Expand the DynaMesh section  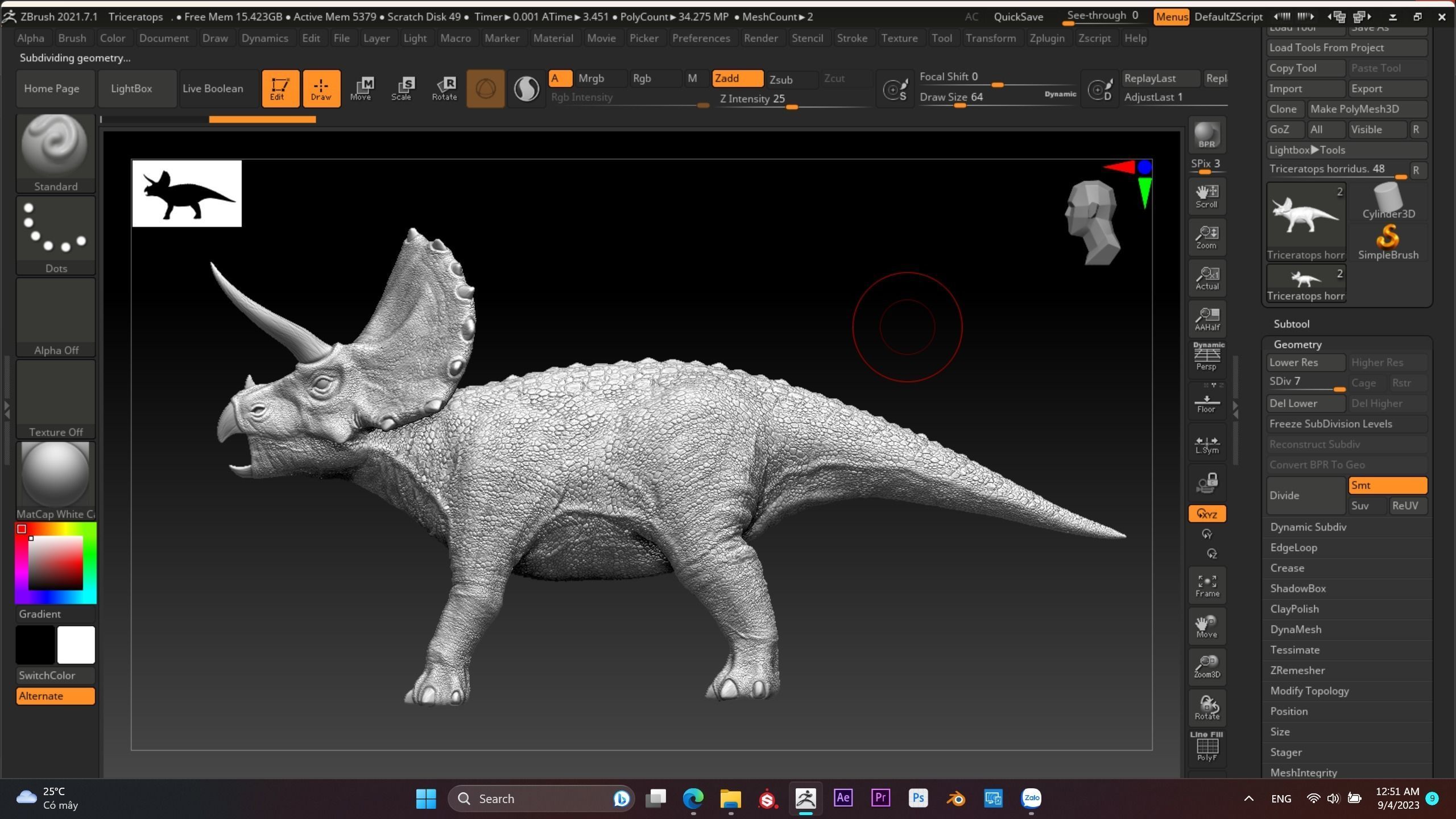(x=1296, y=629)
